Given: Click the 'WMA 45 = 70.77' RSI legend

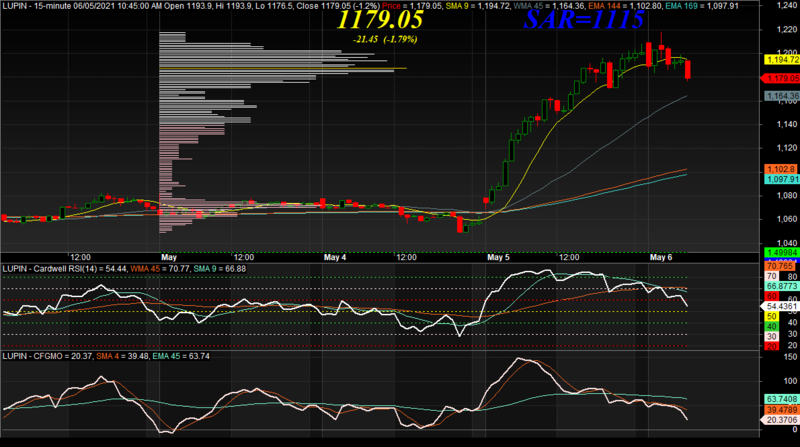Looking at the screenshot, I should 160,269.
